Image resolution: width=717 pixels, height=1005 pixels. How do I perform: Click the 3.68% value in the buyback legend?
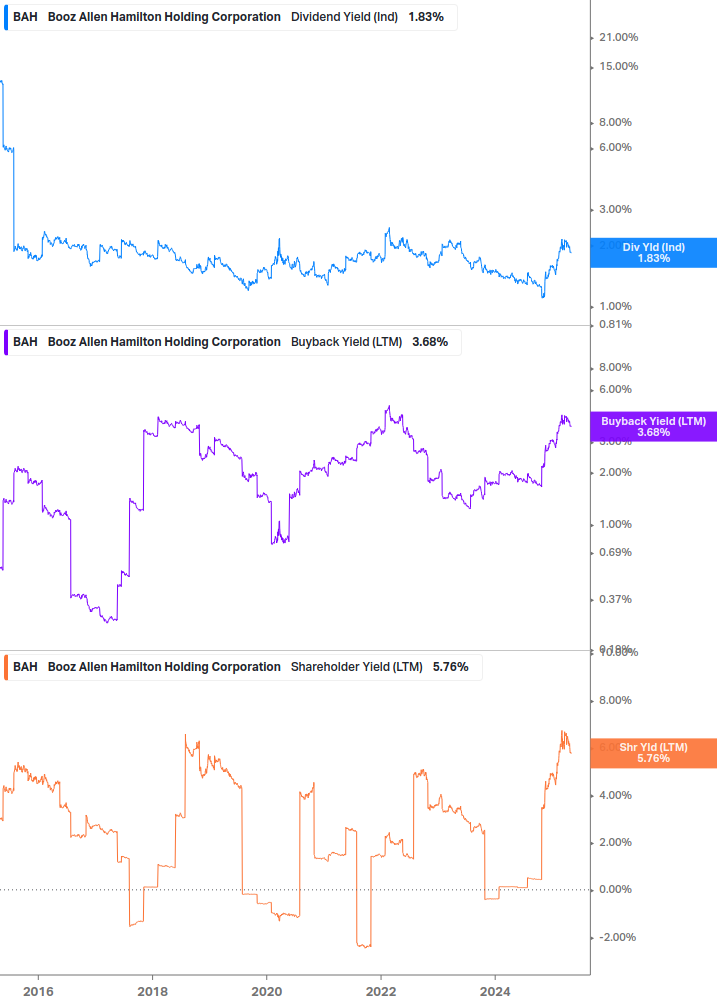[430, 342]
